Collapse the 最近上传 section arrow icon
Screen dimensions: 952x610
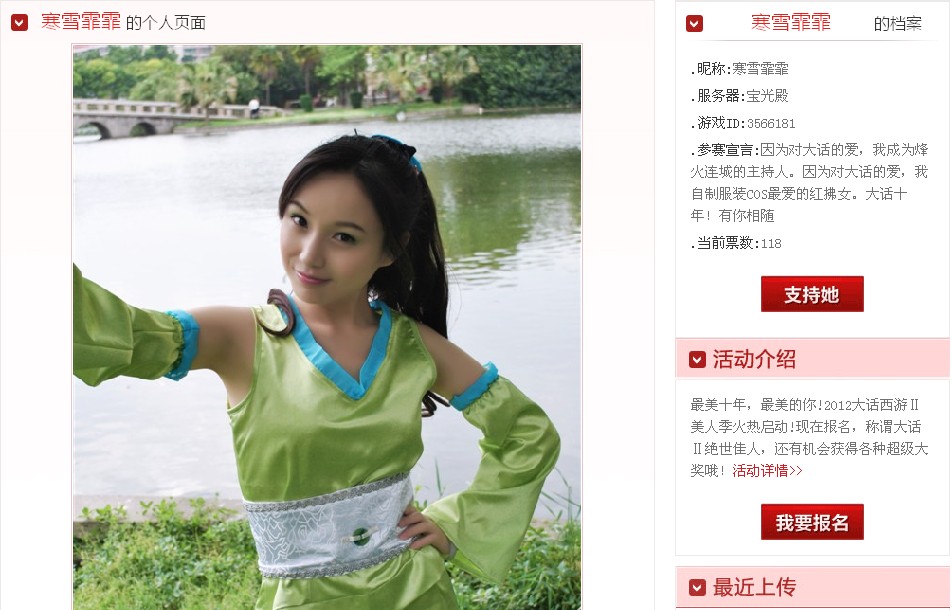697,587
